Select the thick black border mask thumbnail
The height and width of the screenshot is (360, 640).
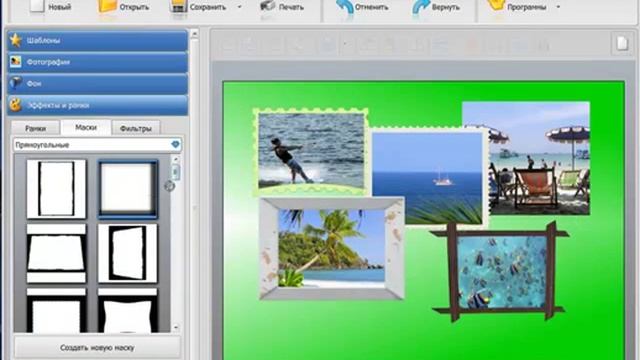point(56,311)
